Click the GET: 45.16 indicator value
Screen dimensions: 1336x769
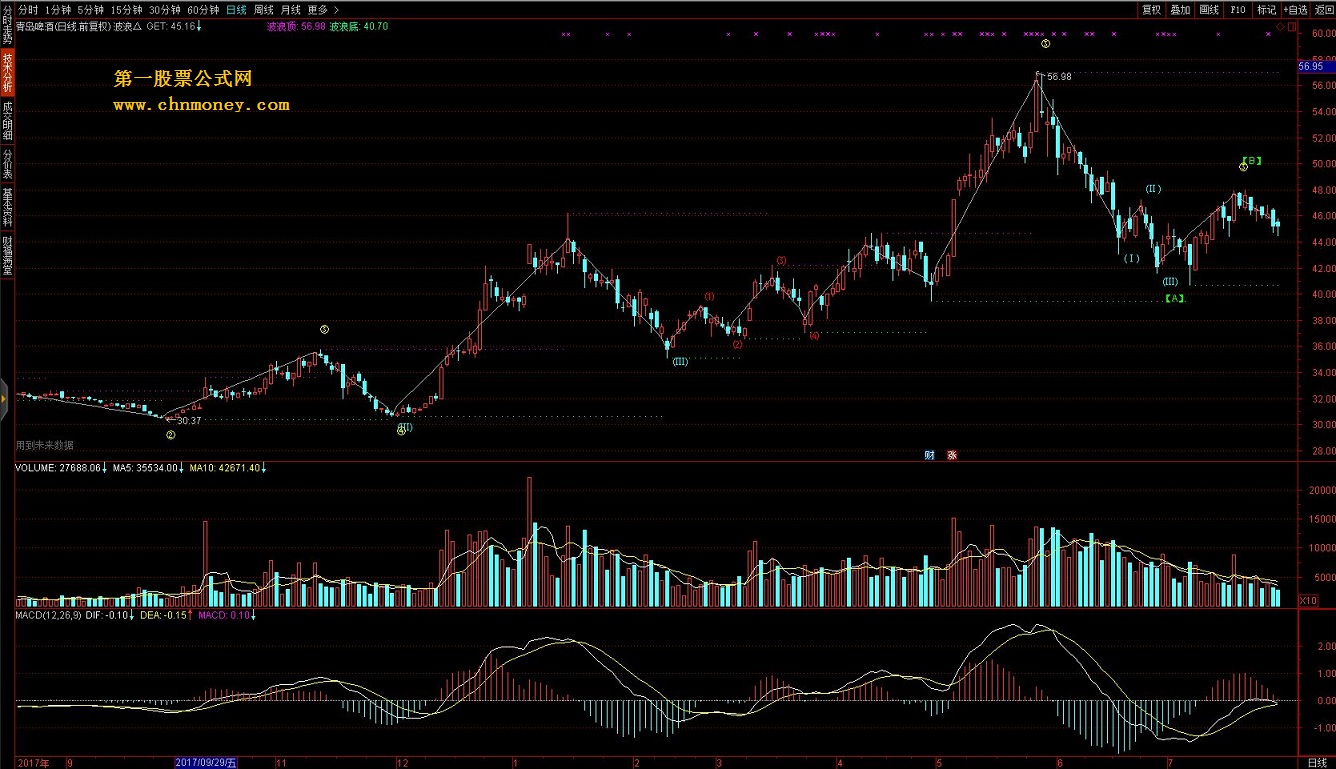click(173, 26)
